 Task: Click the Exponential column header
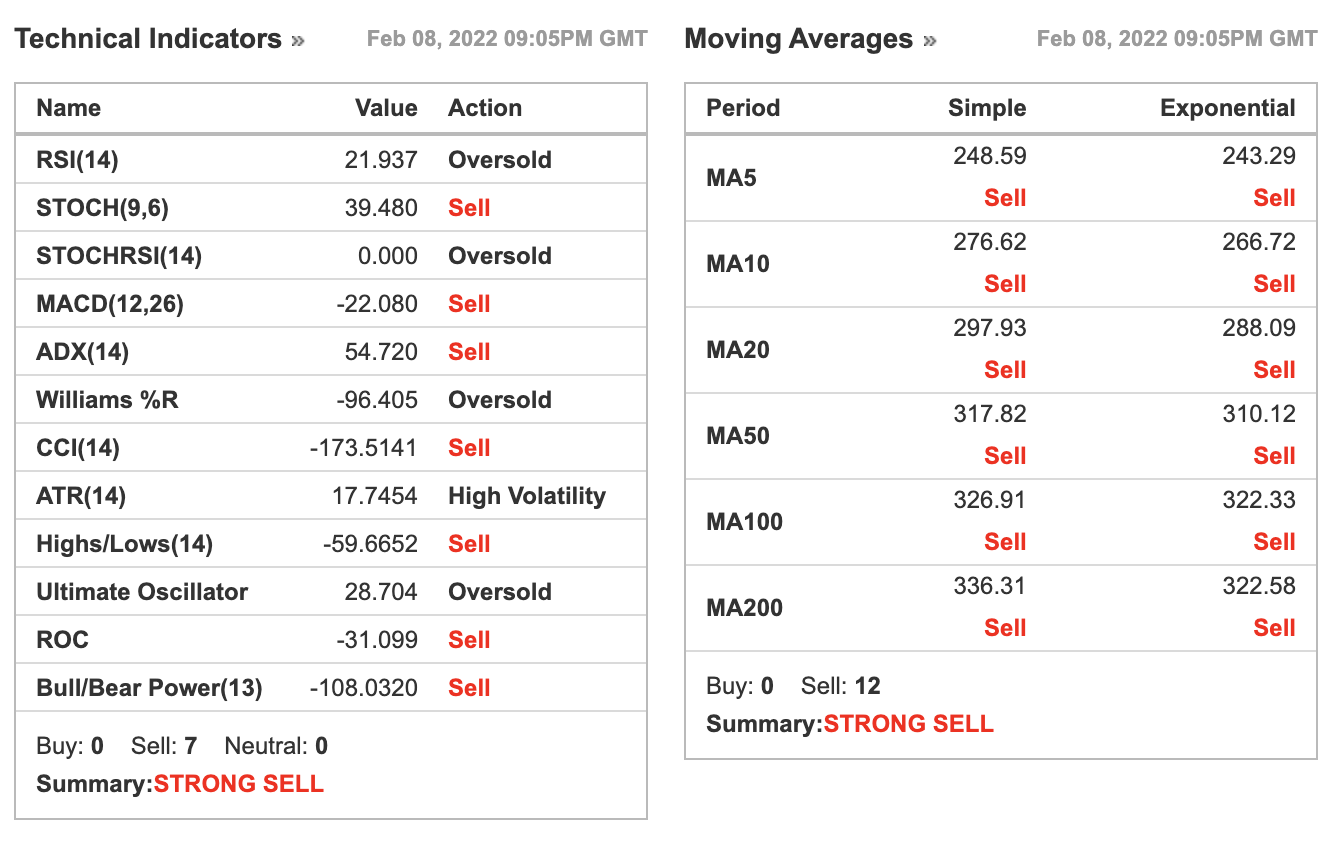pos(1228,108)
